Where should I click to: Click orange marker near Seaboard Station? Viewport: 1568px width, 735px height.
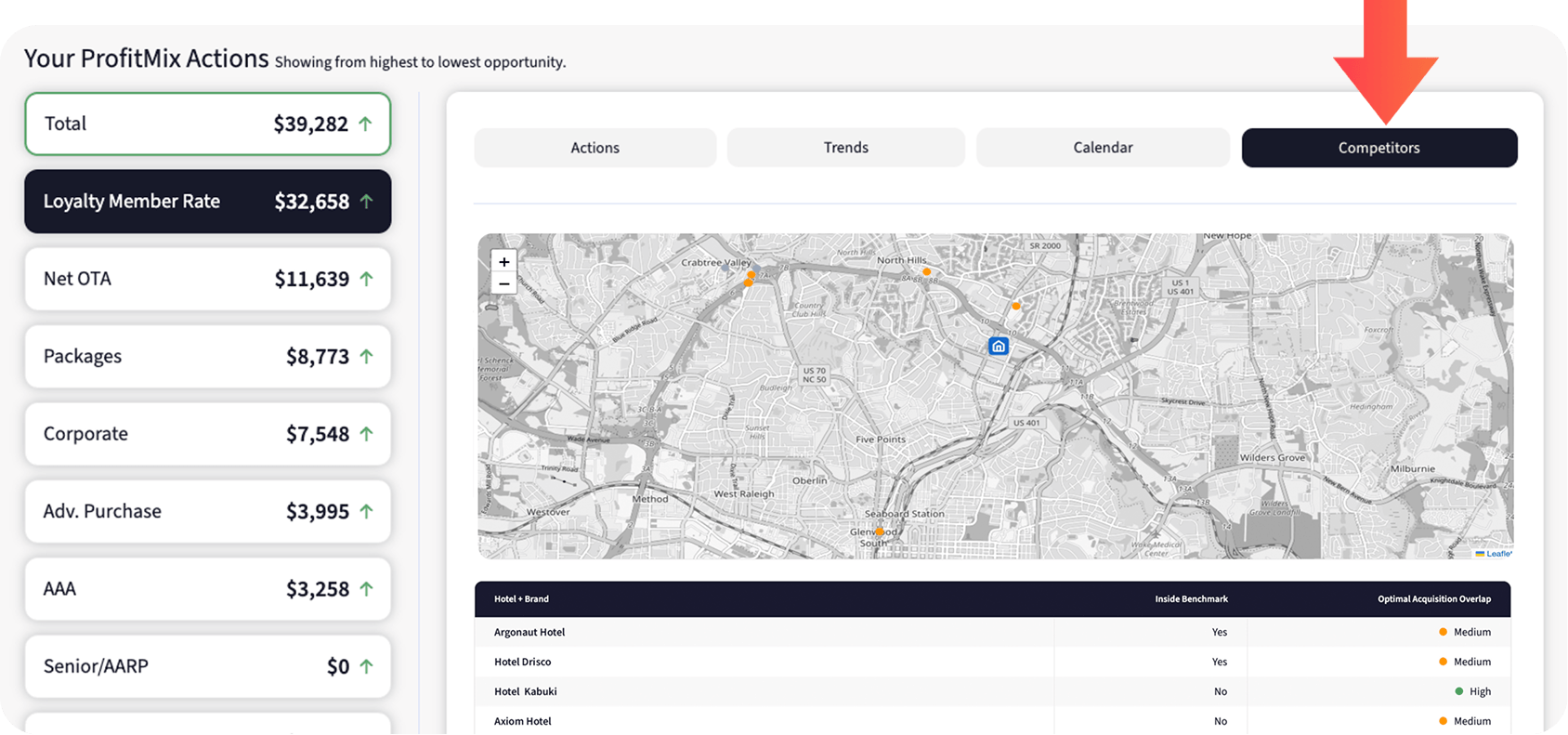[879, 532]
